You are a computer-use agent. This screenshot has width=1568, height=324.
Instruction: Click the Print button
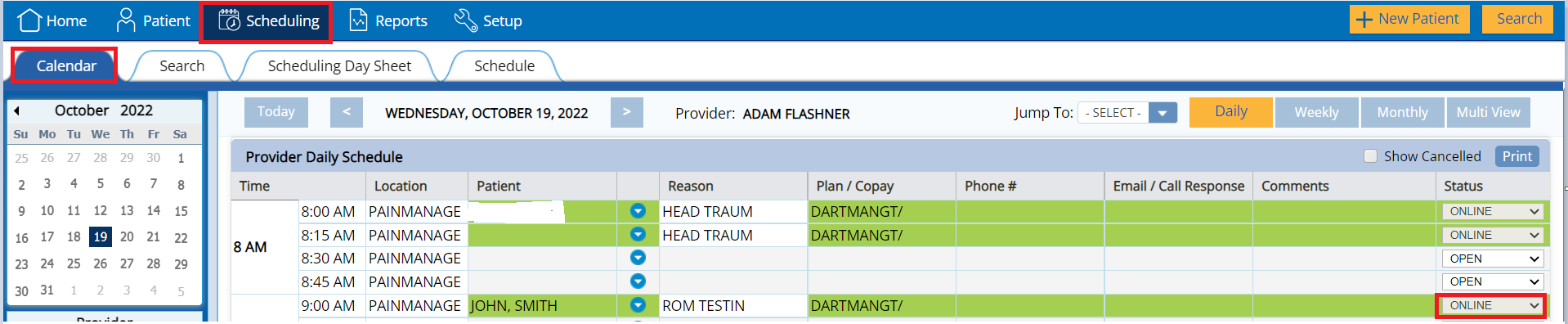point(1517,156)
